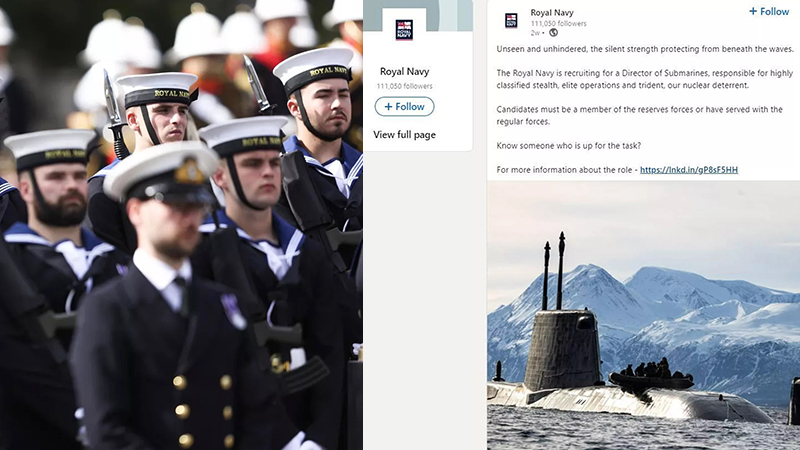Open the submarine photo in the post
800x450 pixels.
643,315
